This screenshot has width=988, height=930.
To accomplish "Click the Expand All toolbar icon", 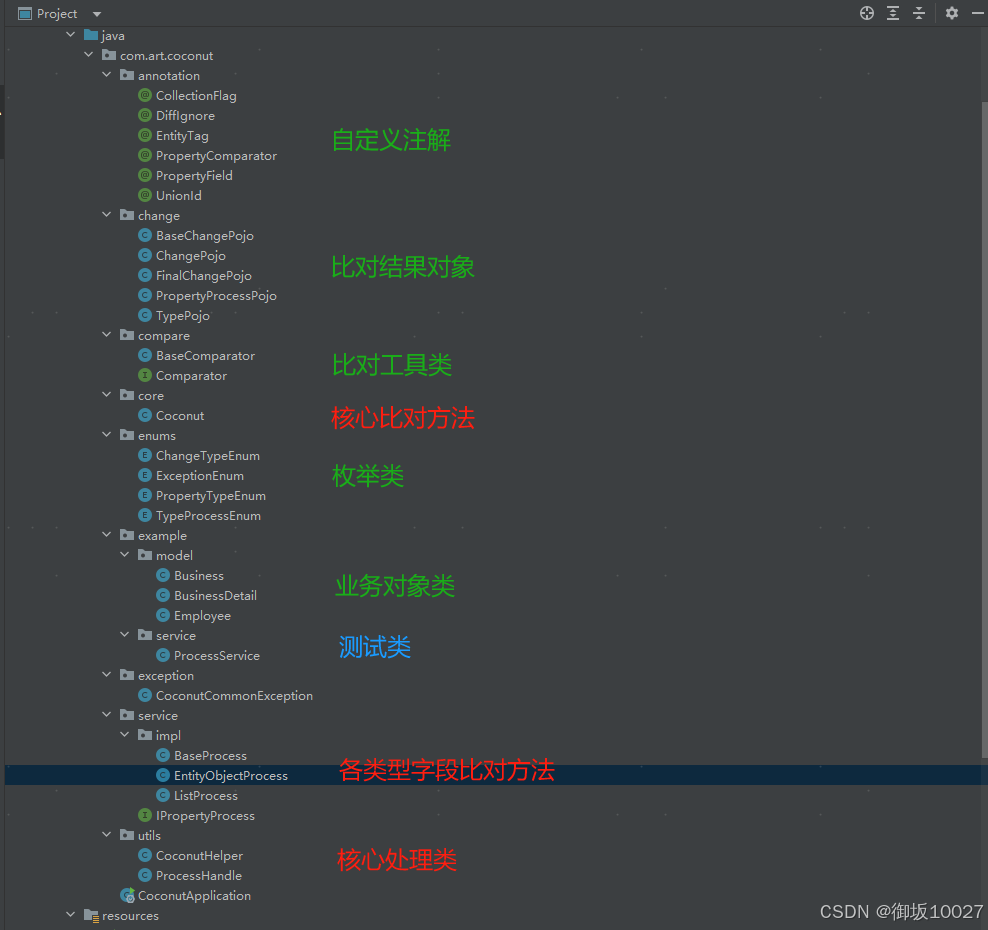I will pos(893,13).
